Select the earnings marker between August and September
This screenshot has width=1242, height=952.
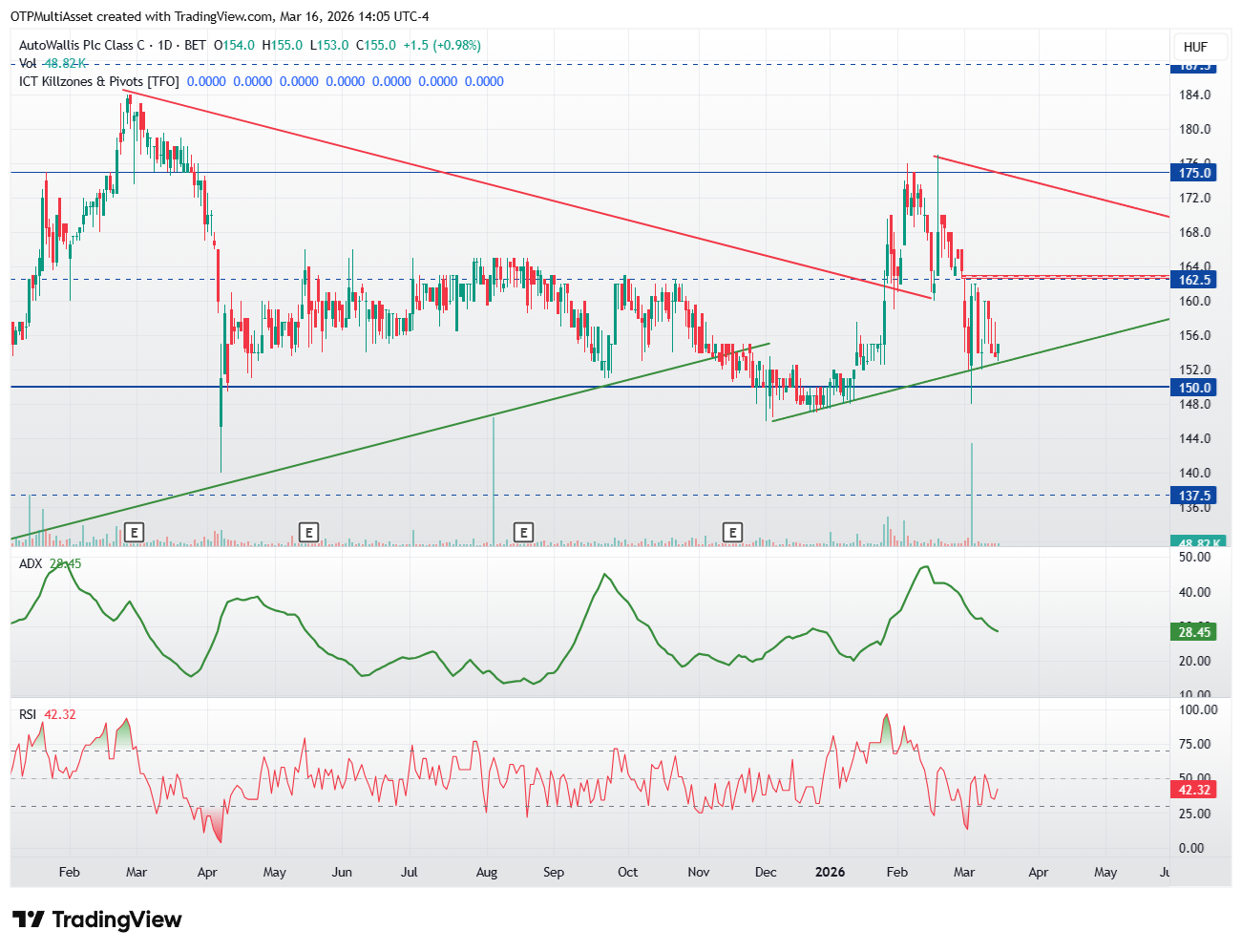click(523, 532)
